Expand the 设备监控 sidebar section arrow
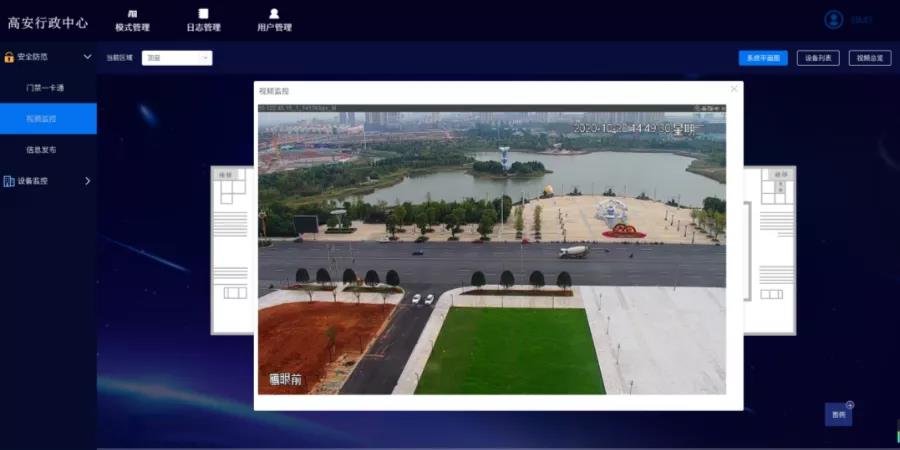The image size is (900, 450). click(88, 181)
